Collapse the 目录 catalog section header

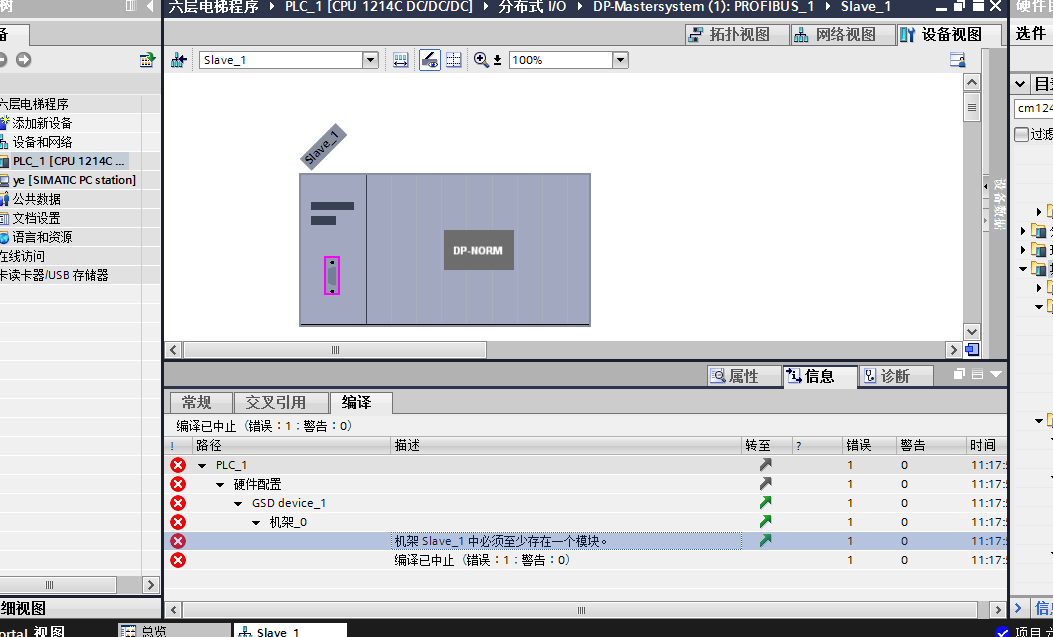pyautogui.click(x=1020, y=84)
